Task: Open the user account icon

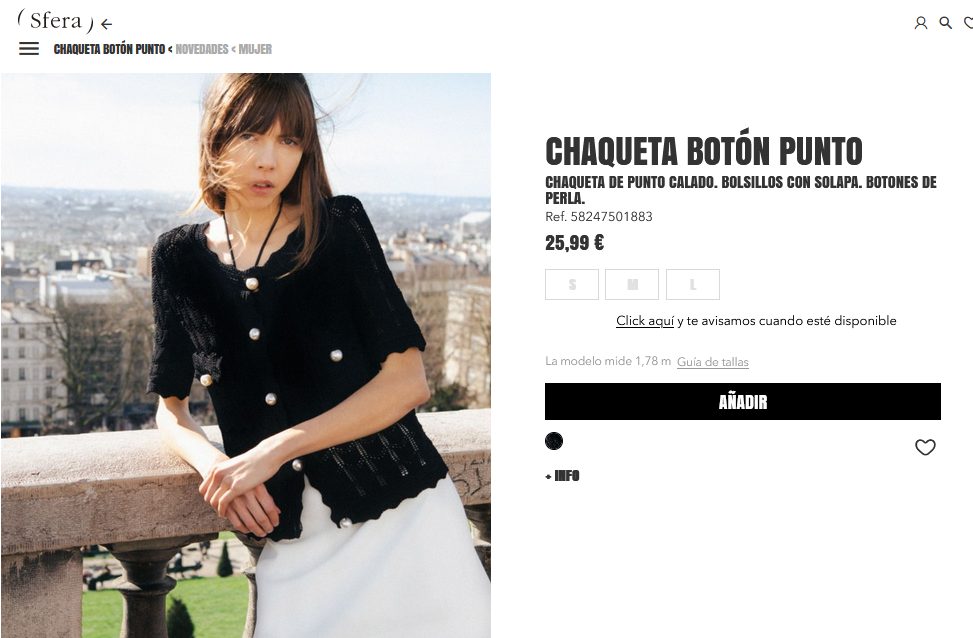Action: pyautogui.click(x=921, y=23)
